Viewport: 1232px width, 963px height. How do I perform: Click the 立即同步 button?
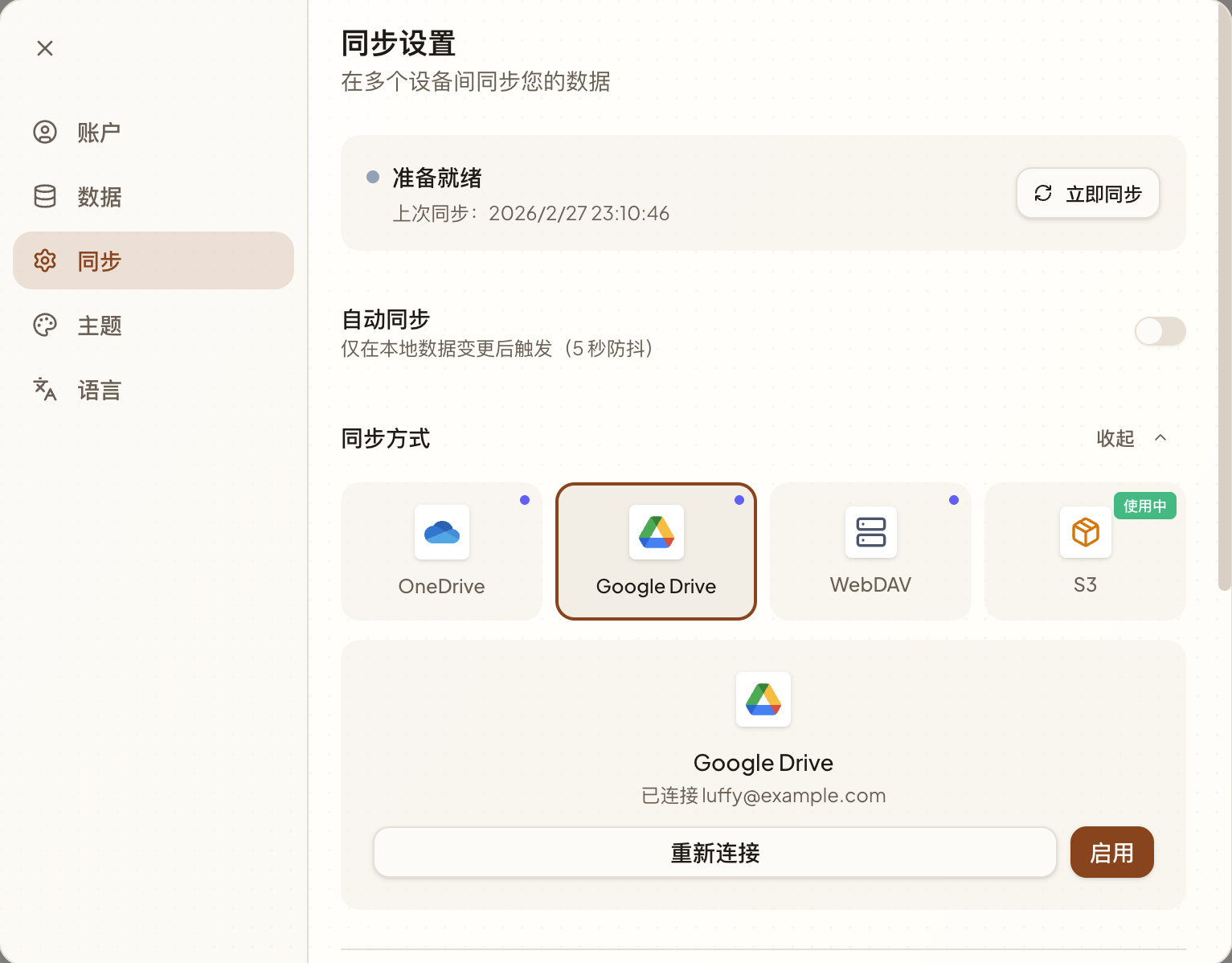(x=1087, y=193)
